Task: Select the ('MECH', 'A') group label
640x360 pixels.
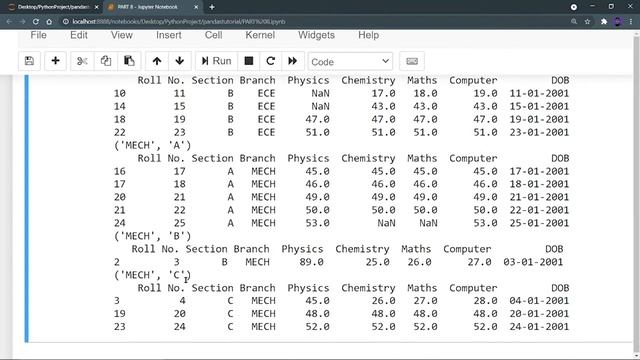Action: (153, 145)
